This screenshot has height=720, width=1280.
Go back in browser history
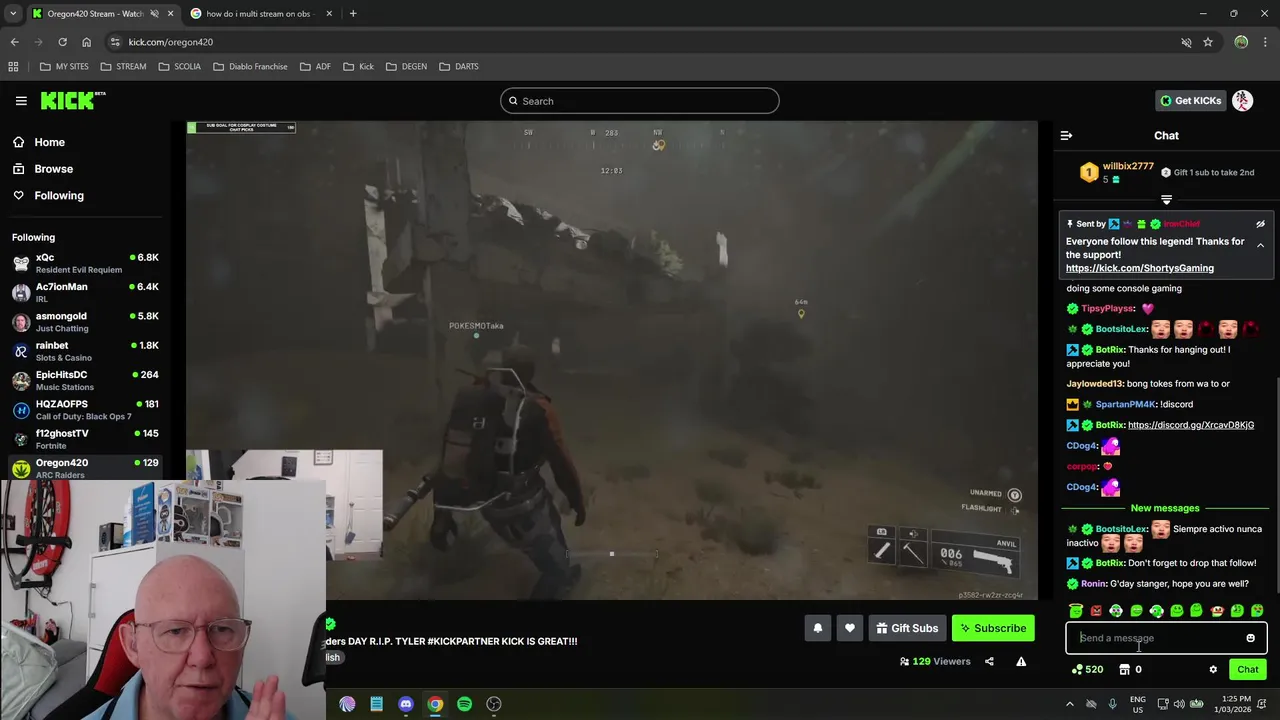point(14,42)
